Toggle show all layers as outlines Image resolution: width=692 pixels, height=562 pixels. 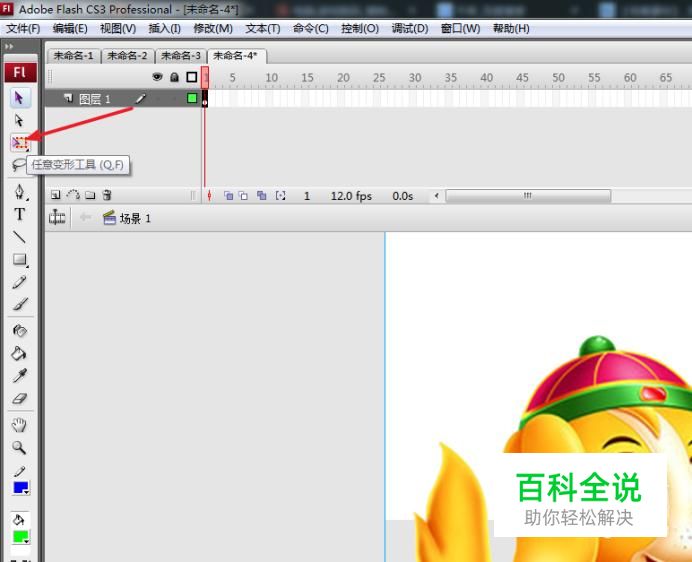coord(192,77)
